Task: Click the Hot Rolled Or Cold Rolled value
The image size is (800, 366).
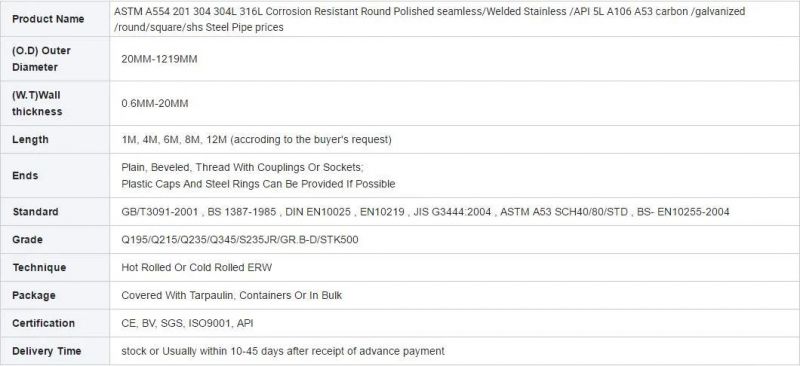Action: (197, 267)
